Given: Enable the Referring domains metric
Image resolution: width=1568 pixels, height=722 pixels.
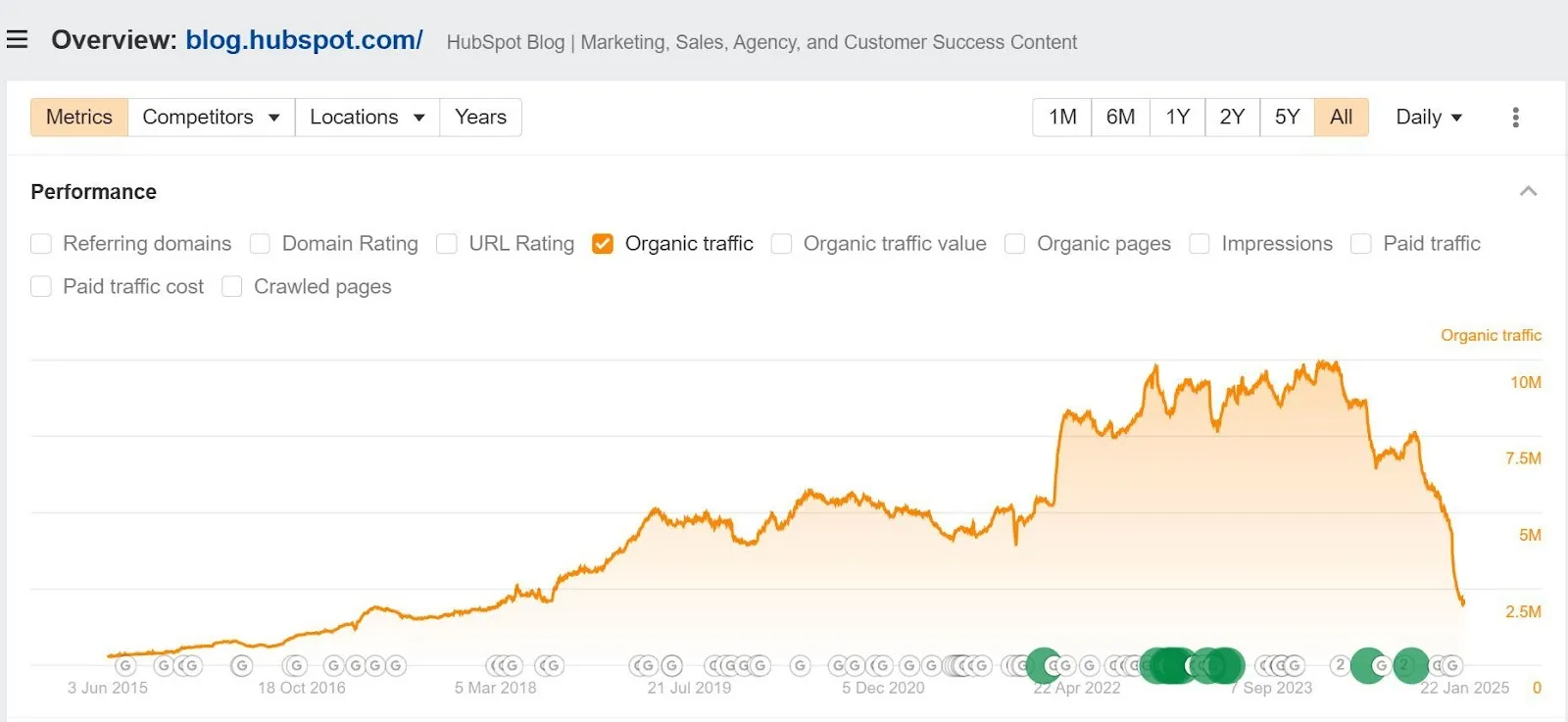Looking at the screenshot, I should pos(41,243).
